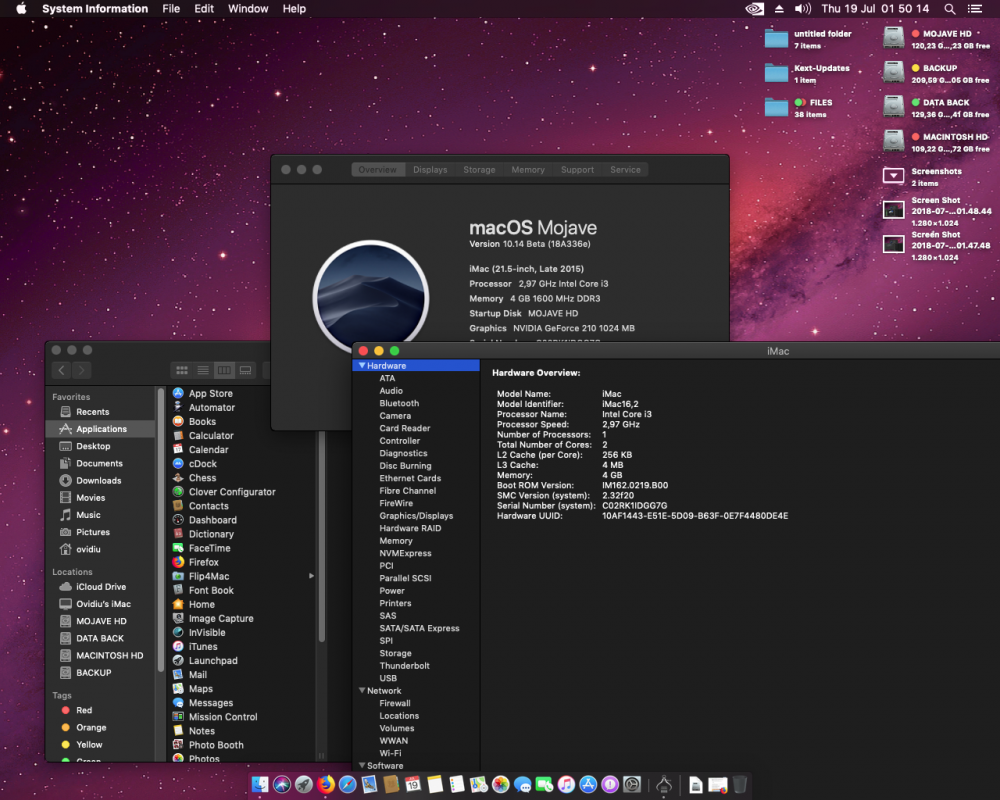This screenshot has width=1000, height=800.
Task: Open Calendar icon in the Dock
Action: [x=413, y=784]
